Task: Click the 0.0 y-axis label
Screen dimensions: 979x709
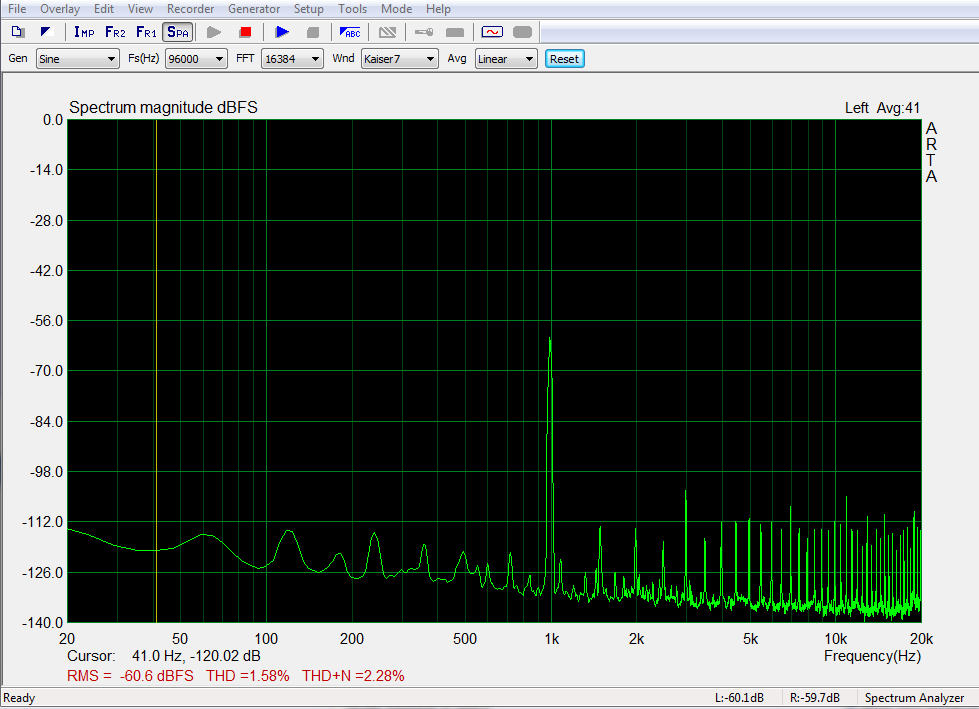Action: 52,120
